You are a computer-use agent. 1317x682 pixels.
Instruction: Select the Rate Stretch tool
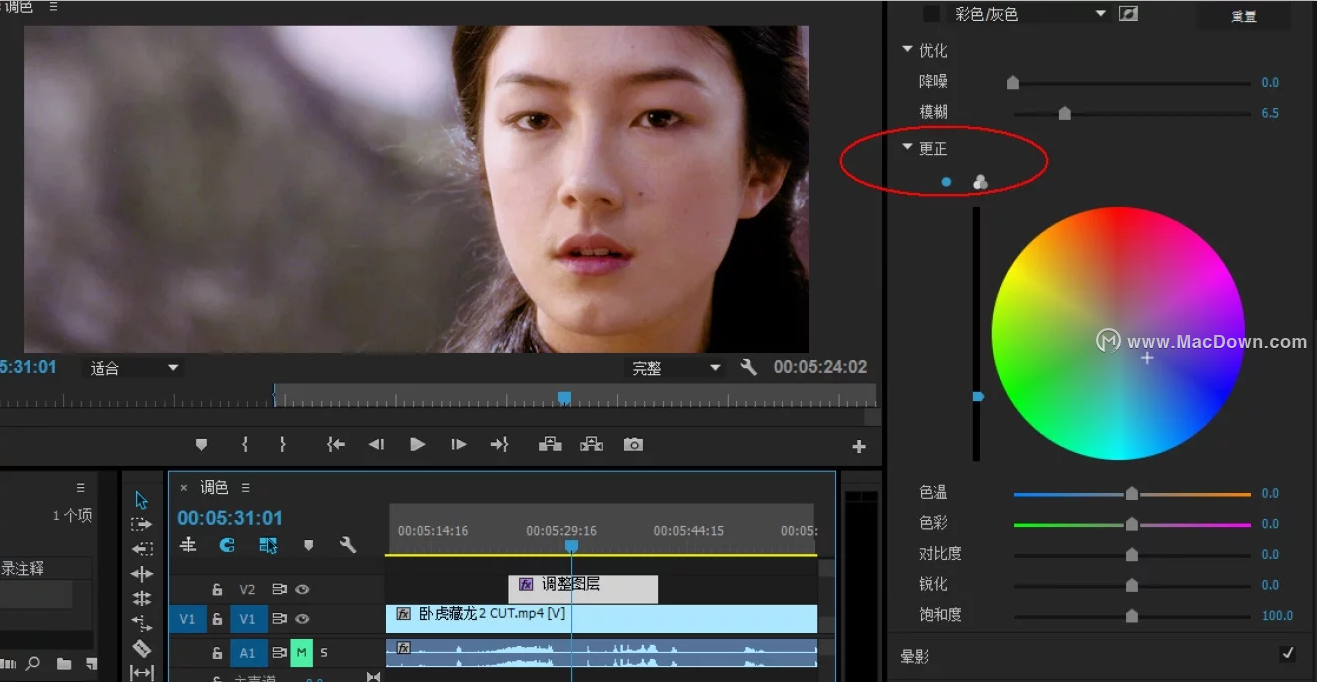point(142,598)
